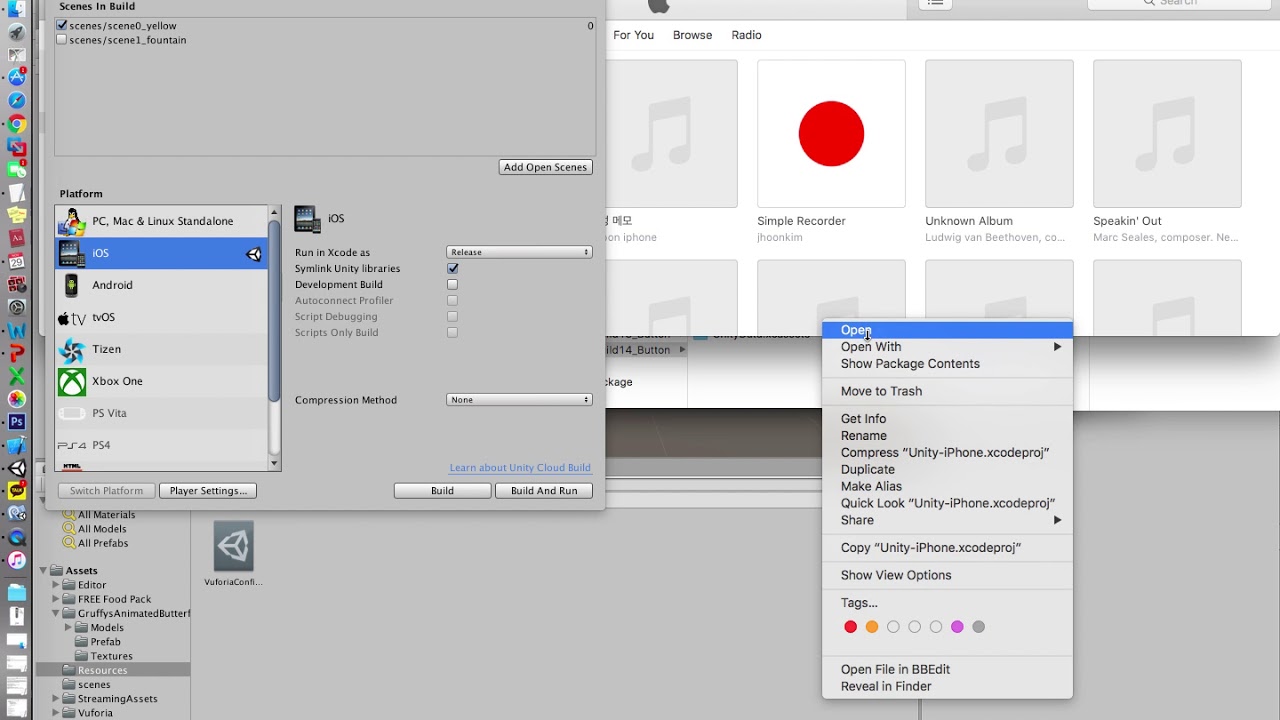Open Safari from the dock
Image resolution: width=1280 pixels, height=720 pixels.
pos(17,100)
